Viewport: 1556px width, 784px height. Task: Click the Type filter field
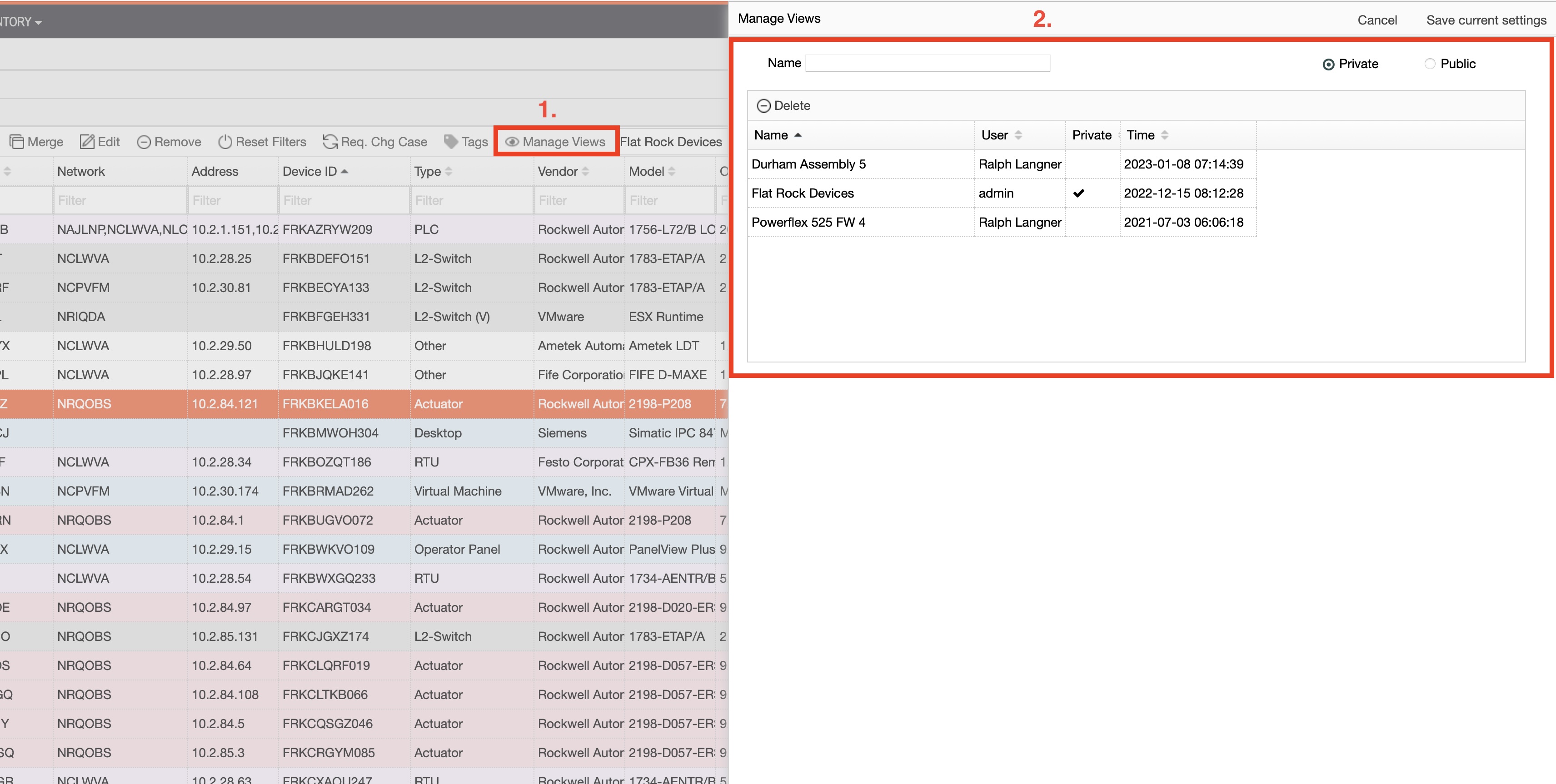point(472,200)
